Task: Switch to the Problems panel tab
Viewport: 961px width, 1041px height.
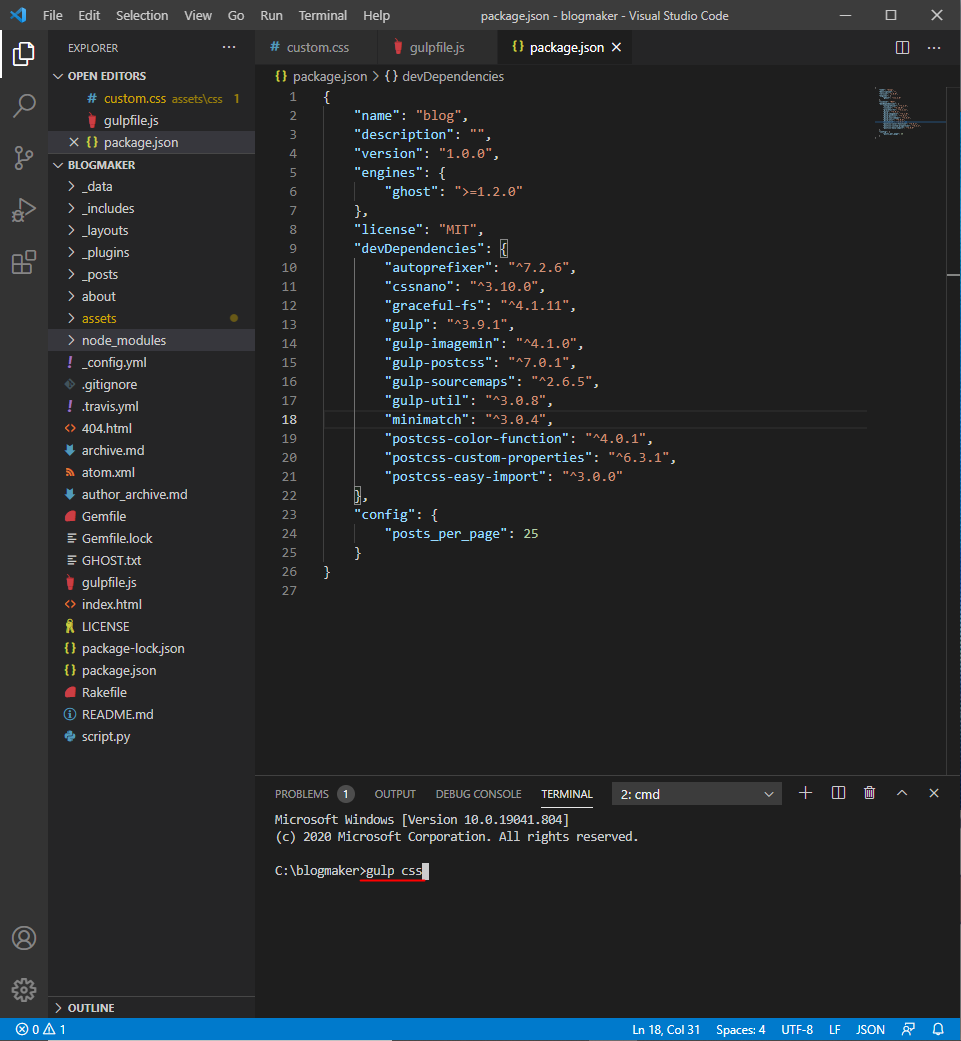Action: 314,794
